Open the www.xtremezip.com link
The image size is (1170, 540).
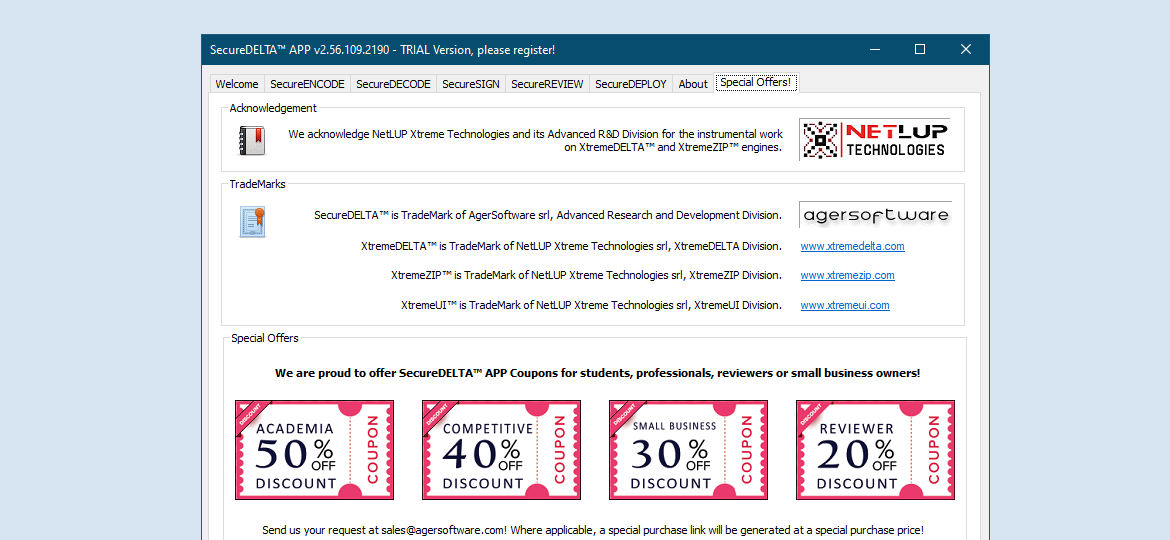pyautogui.click(x=847, y=275)
